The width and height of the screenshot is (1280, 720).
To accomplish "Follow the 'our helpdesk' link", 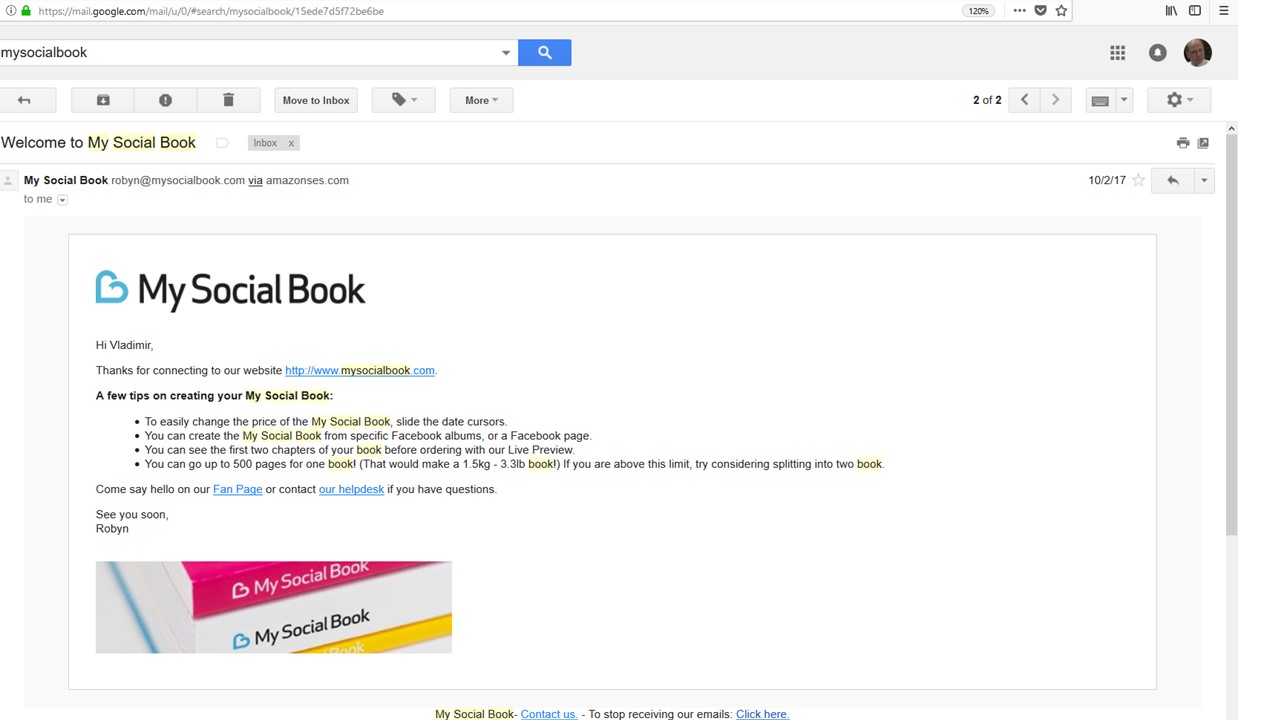I will [x=351, y=489].
